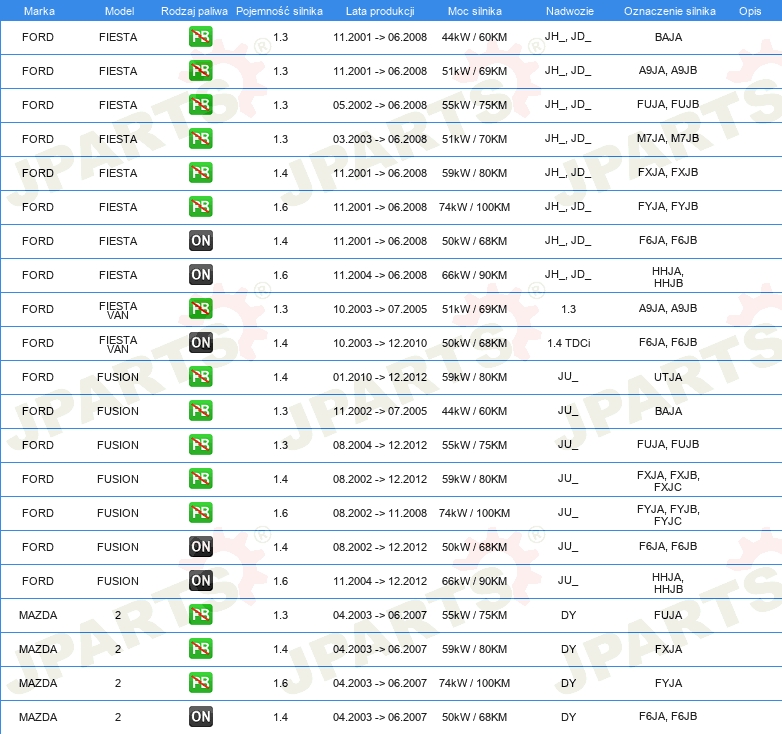Click petrol icon in Fiesta Van 1.3 row
Image resolution: width=782 pixels, height=734 pixels.
coord(200,309)
